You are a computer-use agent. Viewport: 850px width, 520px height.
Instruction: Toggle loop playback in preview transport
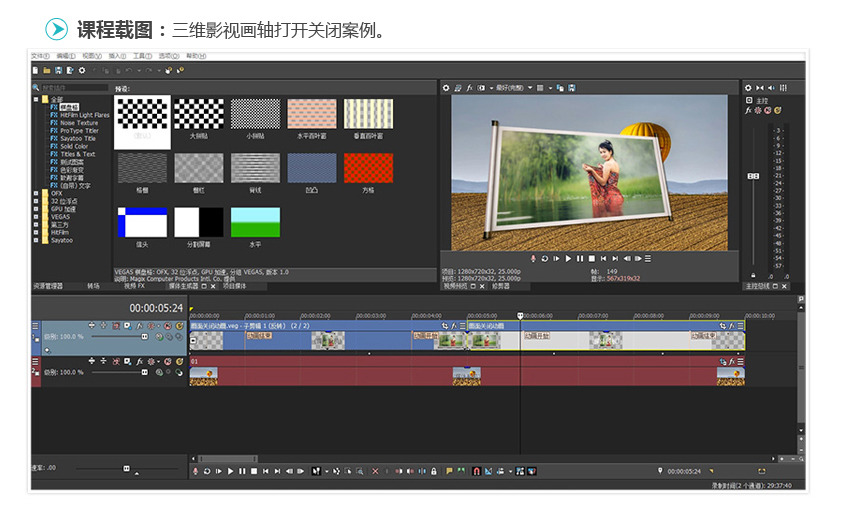pyautogui.click(x=545, y=259)
